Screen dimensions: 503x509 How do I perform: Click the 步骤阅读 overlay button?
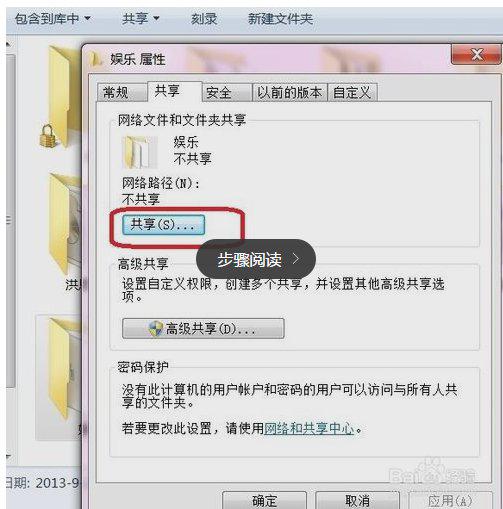point(256,259)
